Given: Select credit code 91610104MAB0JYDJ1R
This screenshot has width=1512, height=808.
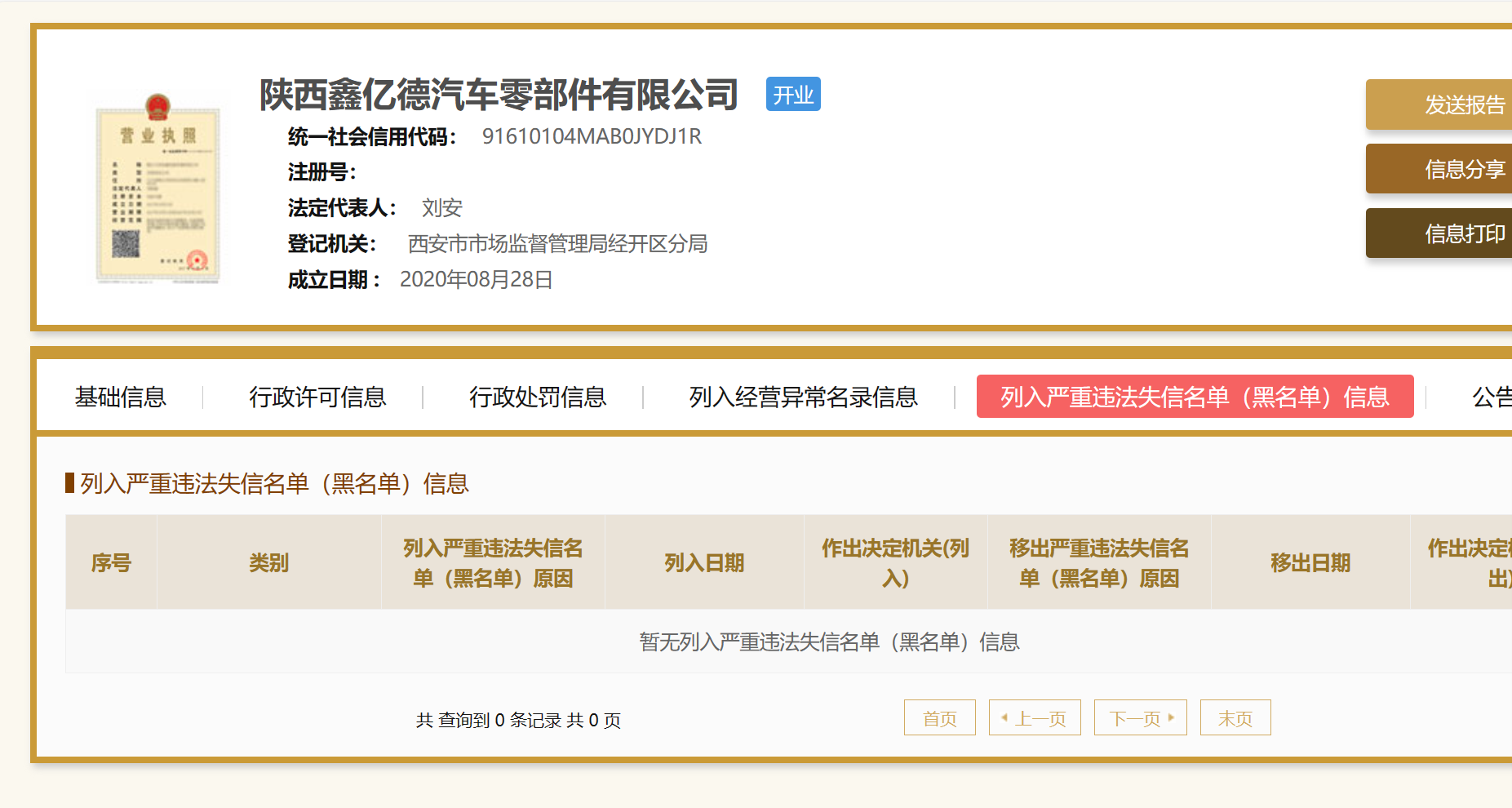Looking at the screenshot, I should click(592, 136).
